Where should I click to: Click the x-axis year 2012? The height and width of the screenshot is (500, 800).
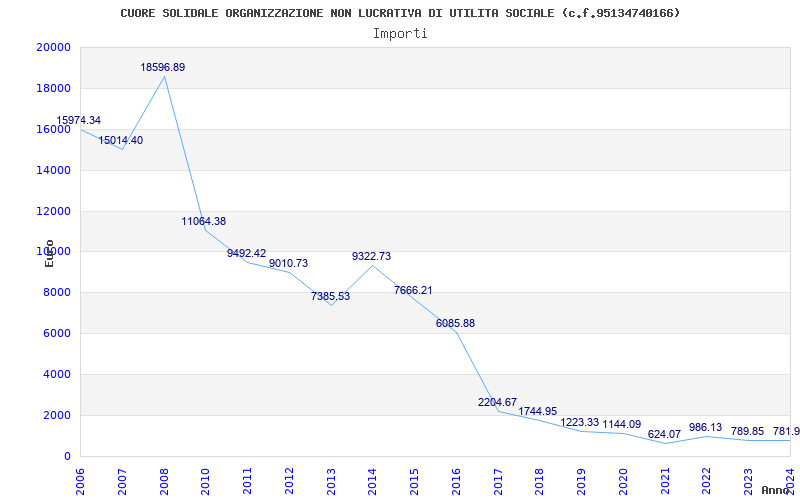[289, 482]
